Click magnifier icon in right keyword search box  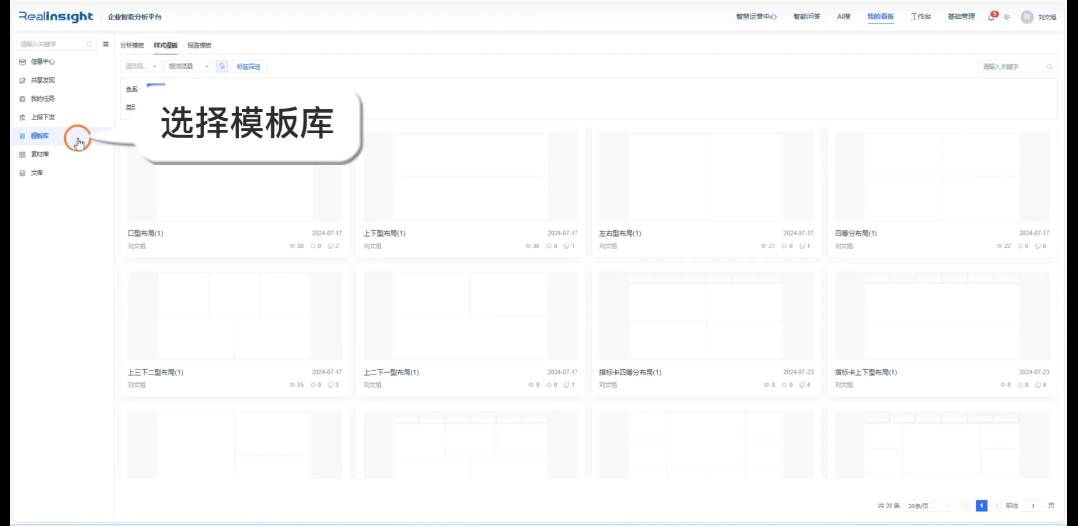[x=1049, y=67]
